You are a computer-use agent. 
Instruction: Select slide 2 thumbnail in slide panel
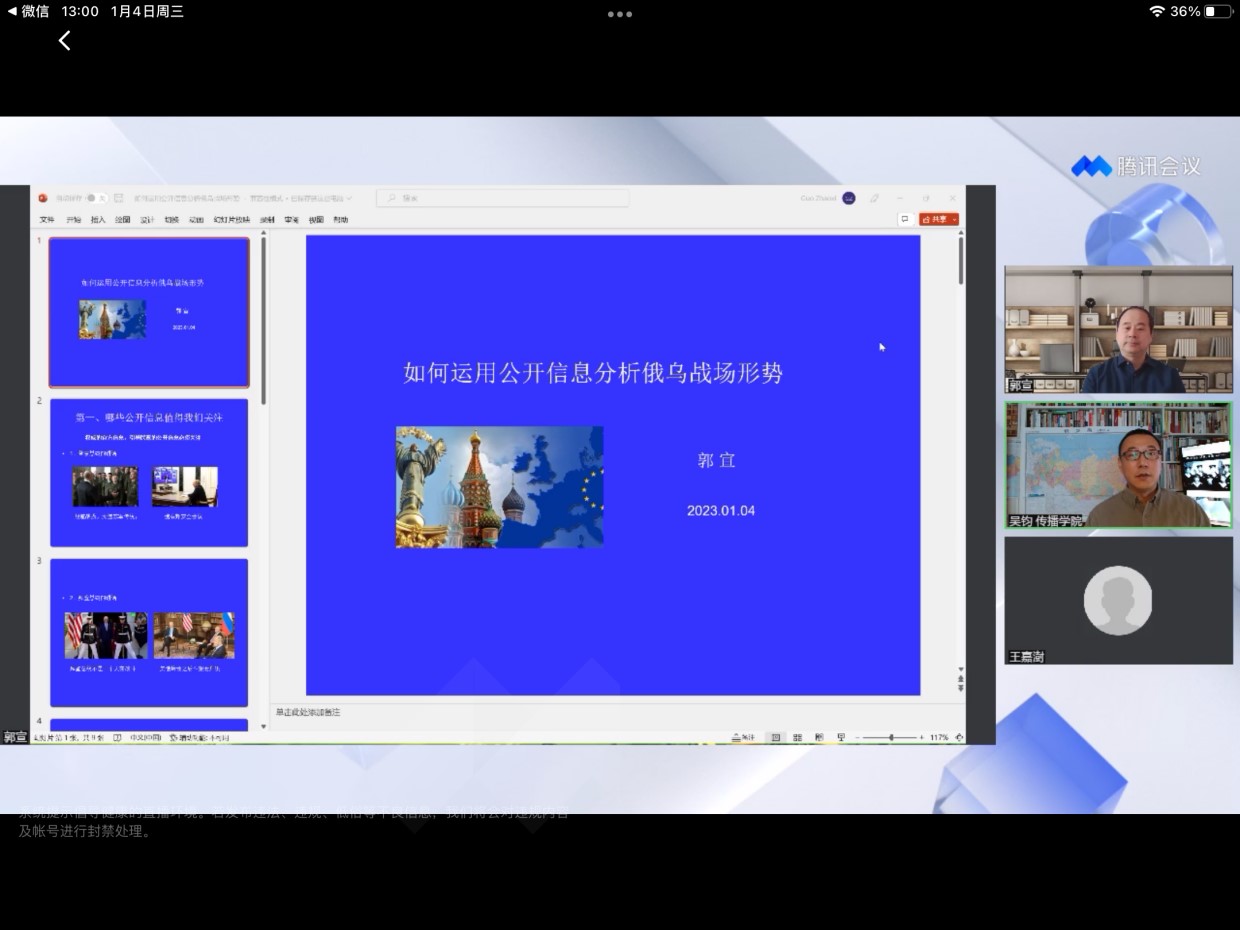coord(149,472)
